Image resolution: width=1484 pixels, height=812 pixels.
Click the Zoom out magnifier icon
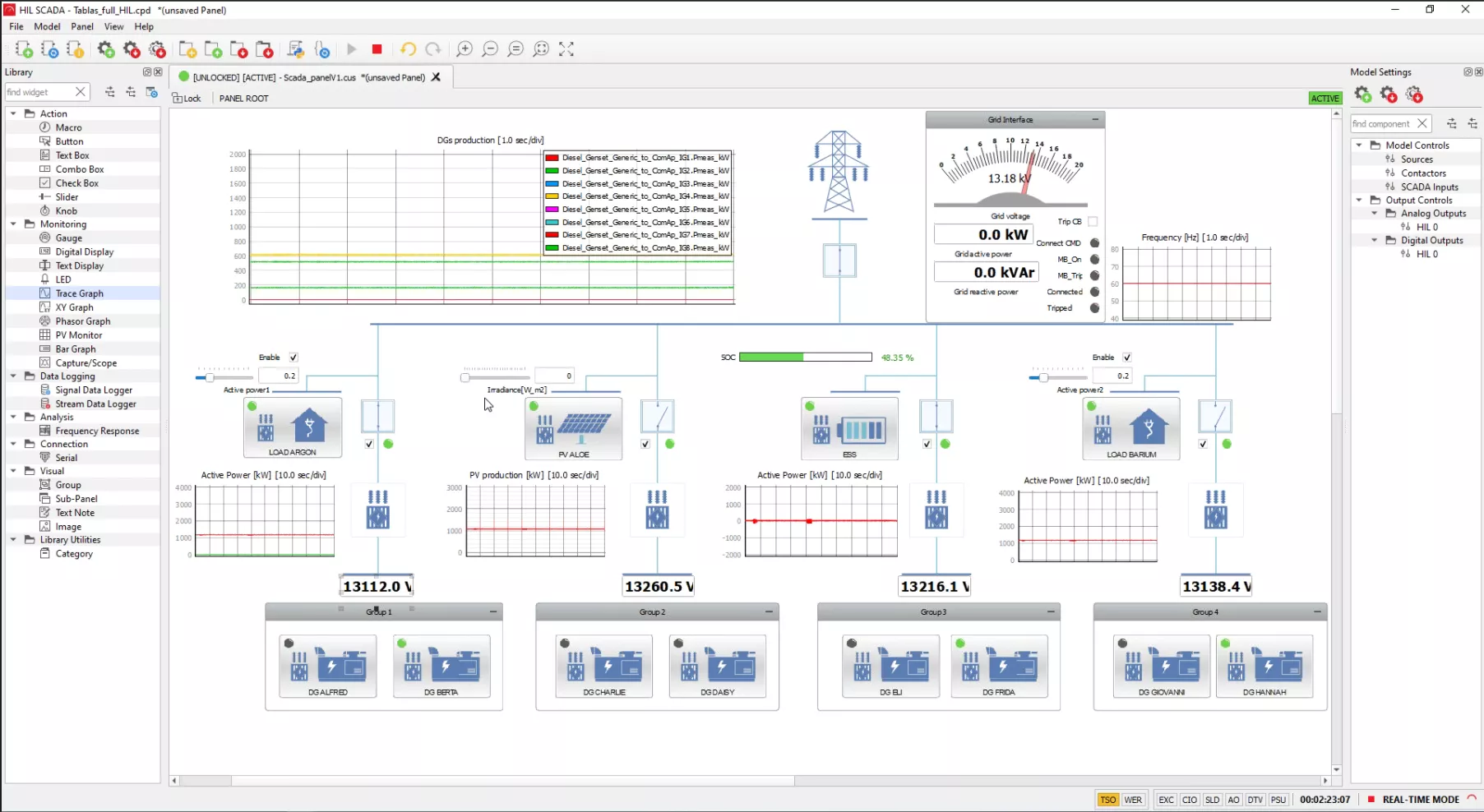click(490, 49)
